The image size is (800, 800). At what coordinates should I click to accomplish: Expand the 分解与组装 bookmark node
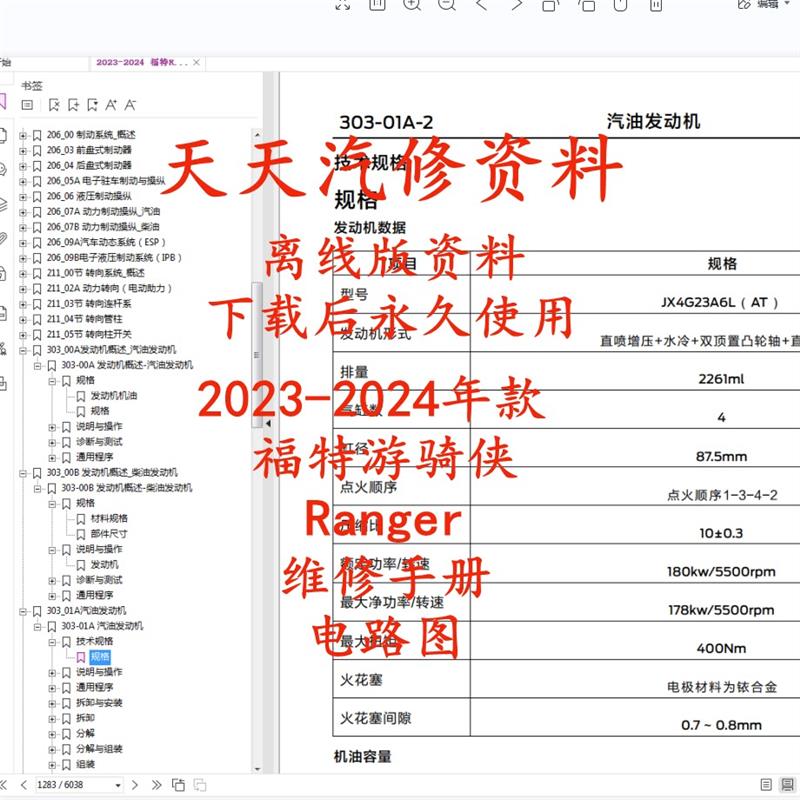pyautogui.click(x=52, y=749)
